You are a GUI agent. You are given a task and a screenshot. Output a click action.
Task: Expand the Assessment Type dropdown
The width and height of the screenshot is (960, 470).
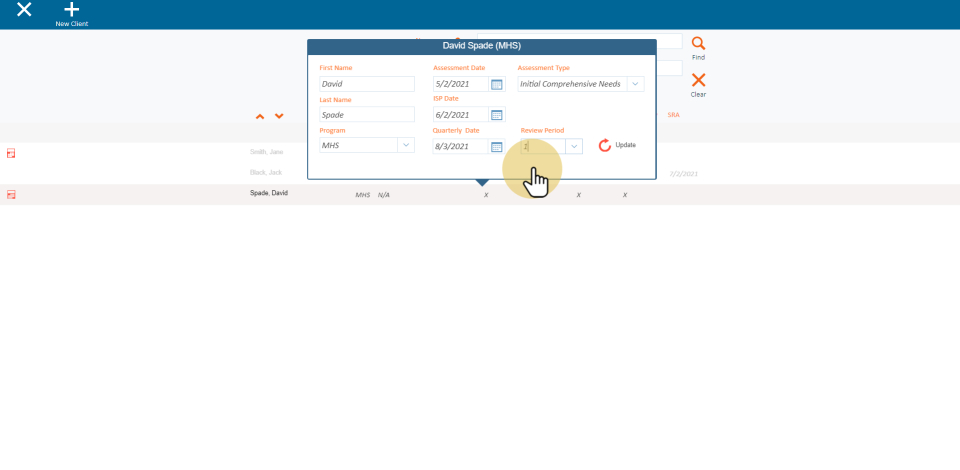[x=635, y=84]
